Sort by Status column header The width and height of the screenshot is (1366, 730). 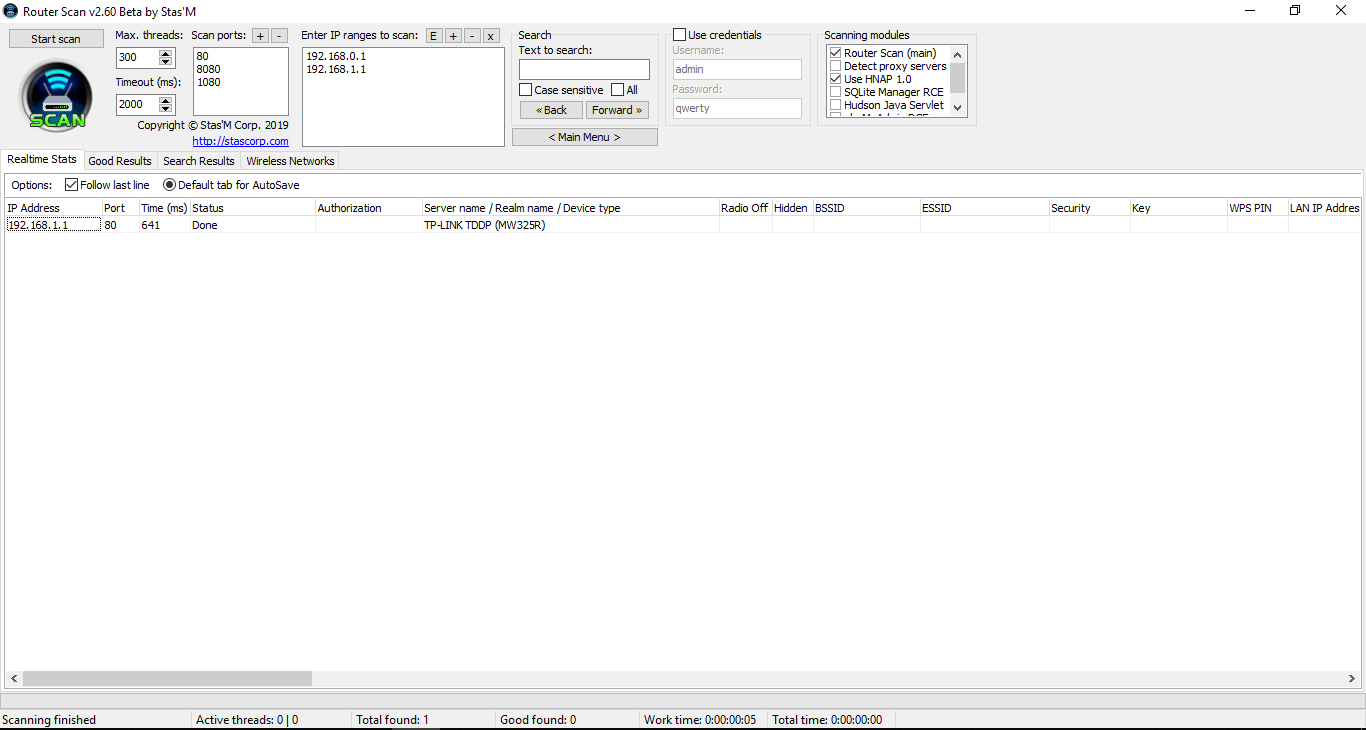tap(252, 208)
